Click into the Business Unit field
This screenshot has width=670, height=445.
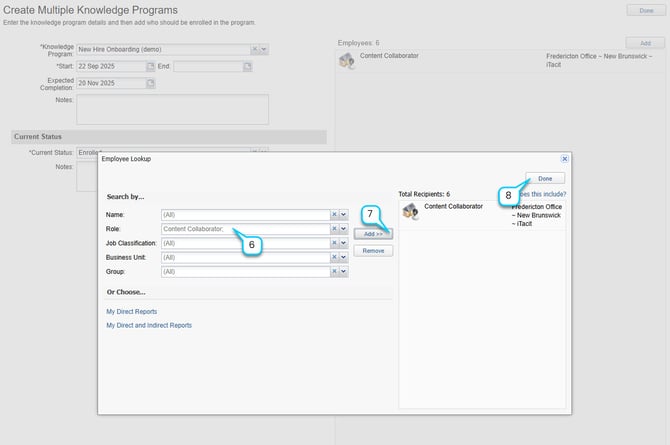click(245, 257)
